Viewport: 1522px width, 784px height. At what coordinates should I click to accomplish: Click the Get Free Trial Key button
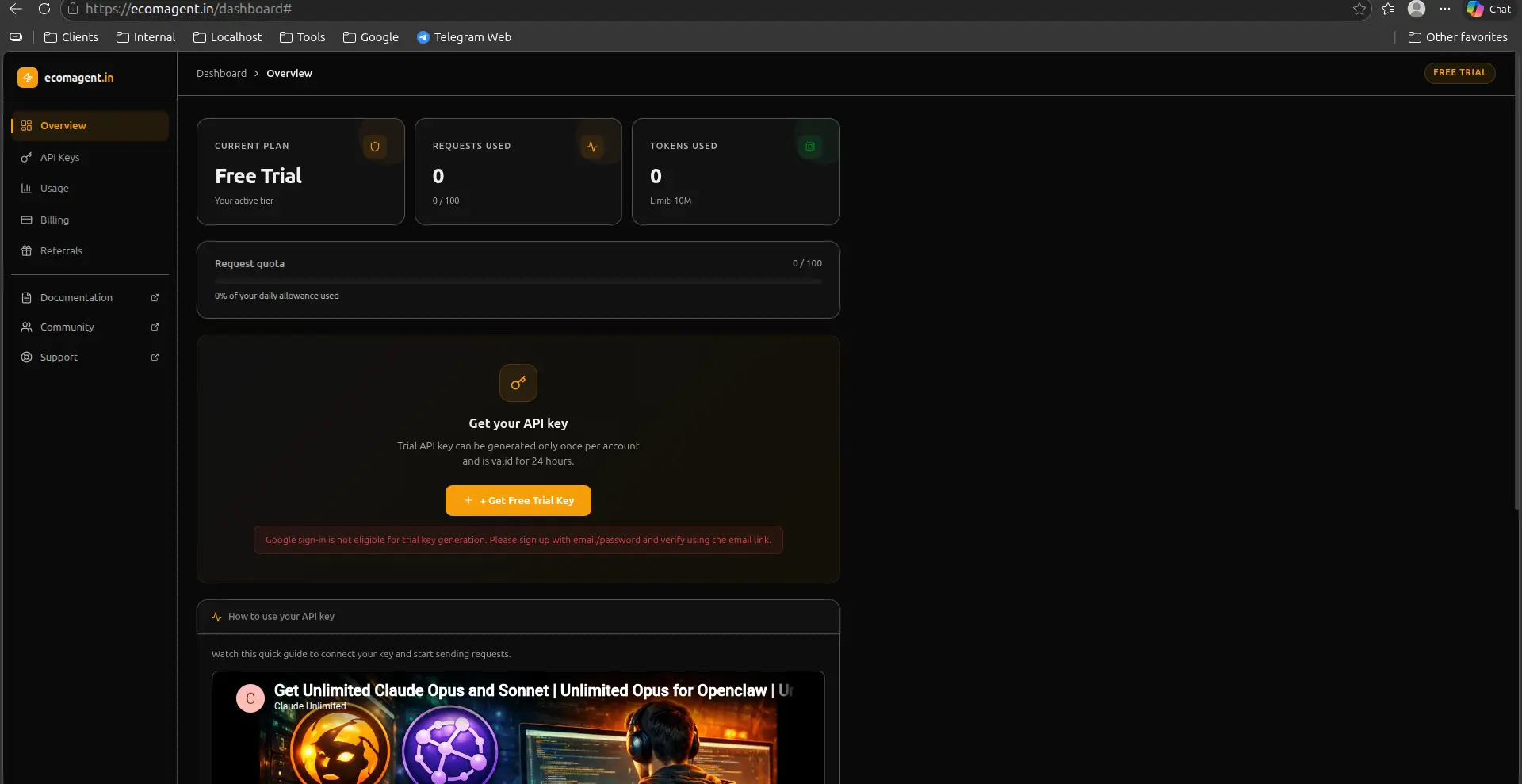[518, 500]
